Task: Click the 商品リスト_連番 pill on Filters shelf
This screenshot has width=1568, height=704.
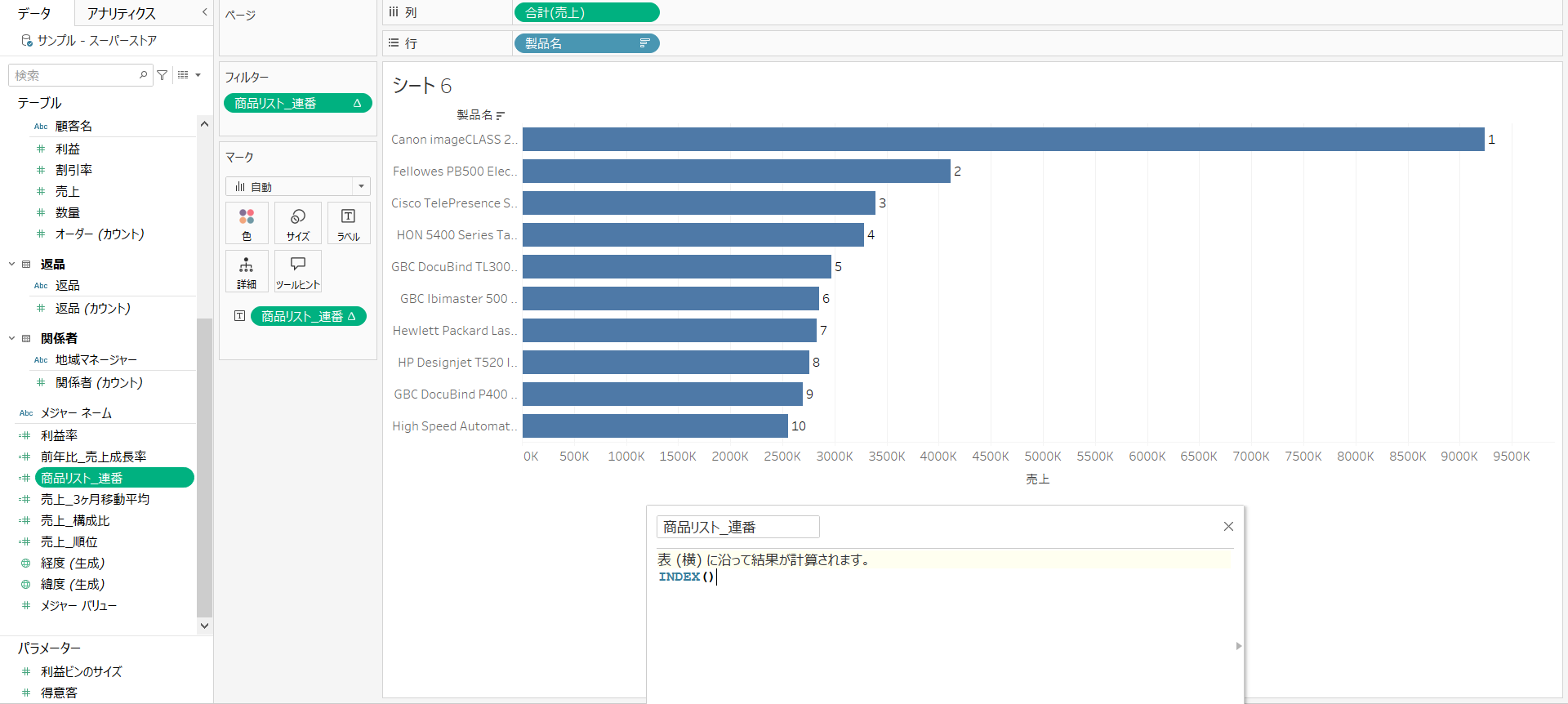Action: click(298, 103)
